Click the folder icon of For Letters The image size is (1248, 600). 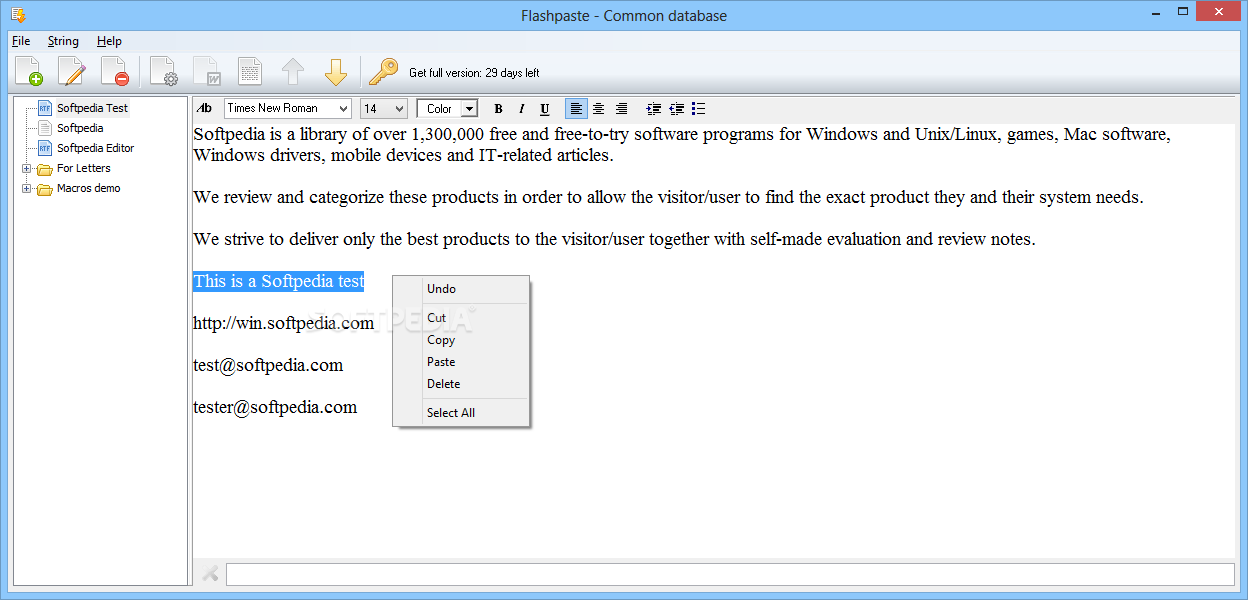pos(44,169)
